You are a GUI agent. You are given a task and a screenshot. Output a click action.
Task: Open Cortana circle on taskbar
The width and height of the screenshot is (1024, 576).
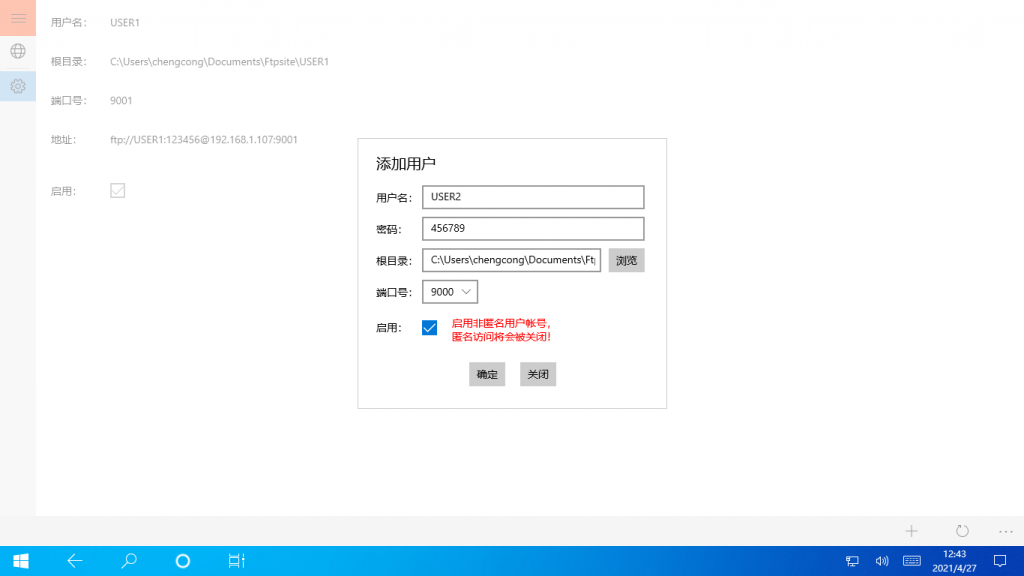tap(182, 561)
